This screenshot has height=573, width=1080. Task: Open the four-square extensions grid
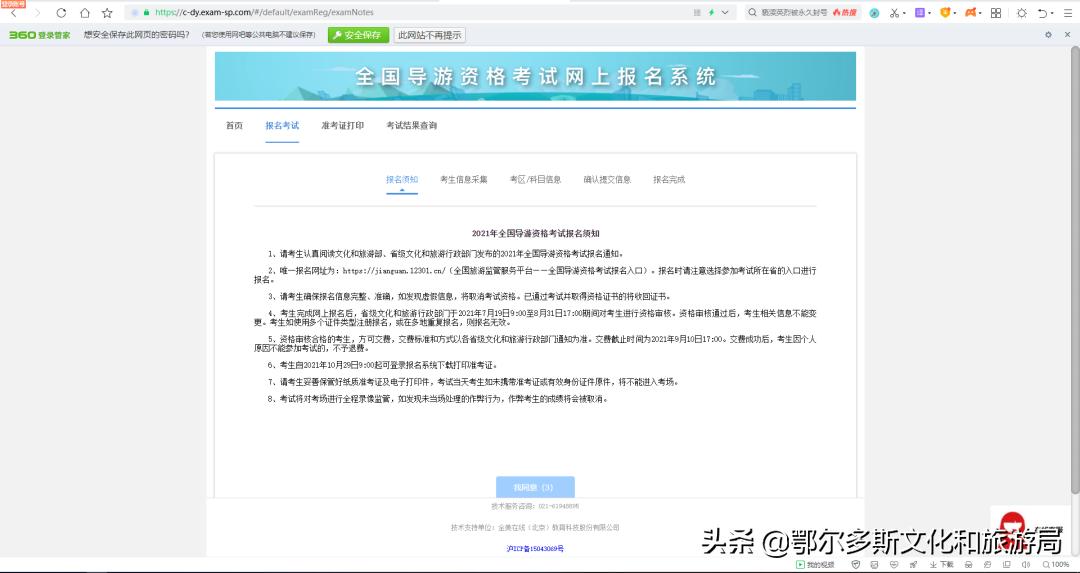coord(996,13)
